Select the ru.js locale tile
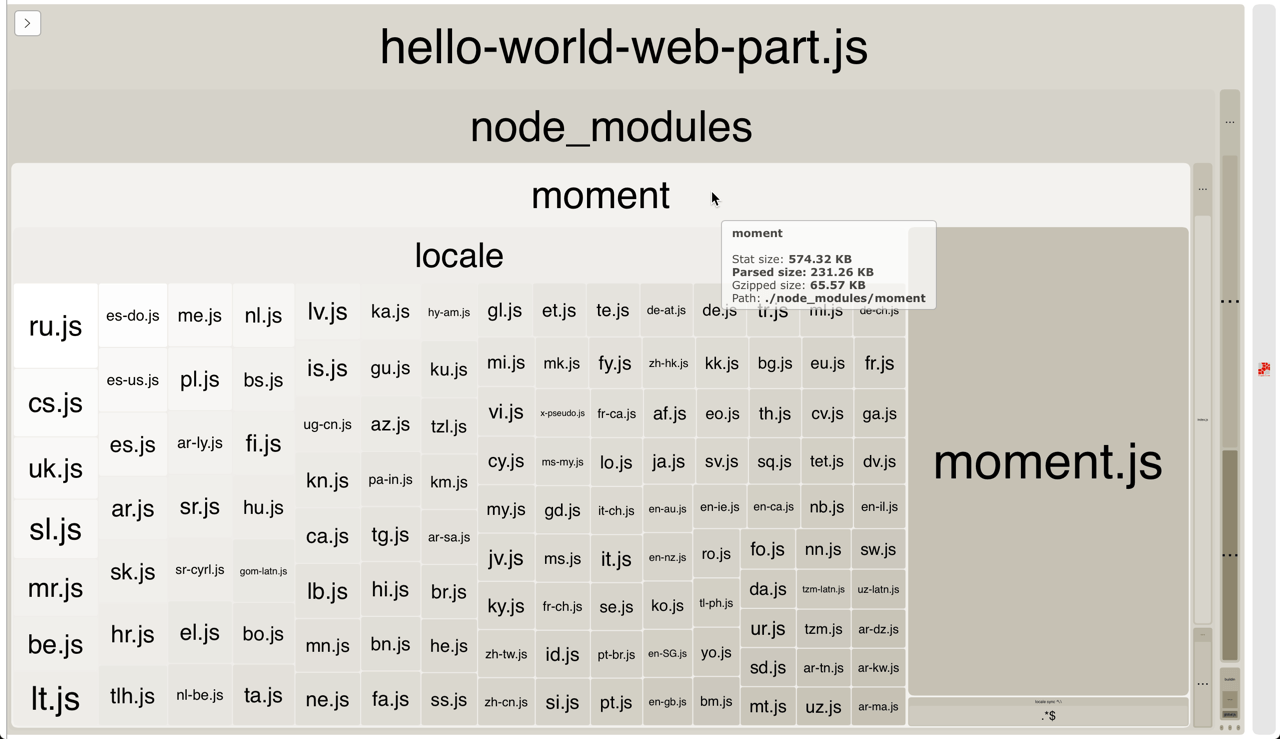1280x739 pixels. click(x=55, y=326)
